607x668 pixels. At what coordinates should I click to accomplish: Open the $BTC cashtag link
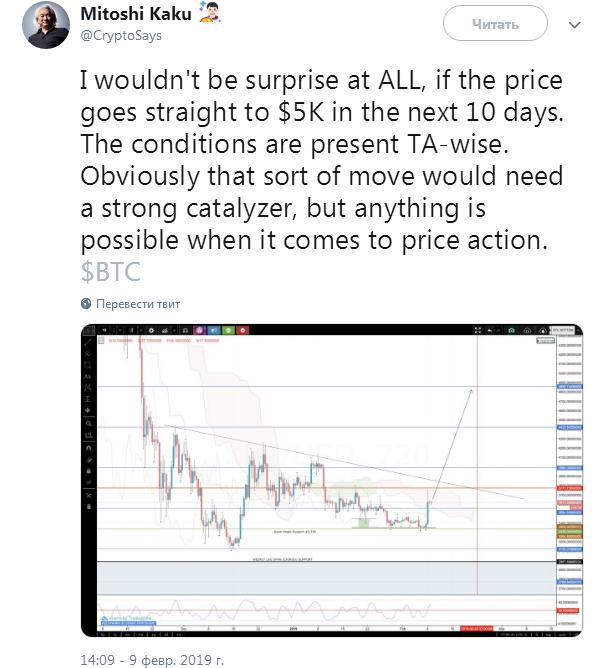(x=111, y=272)
